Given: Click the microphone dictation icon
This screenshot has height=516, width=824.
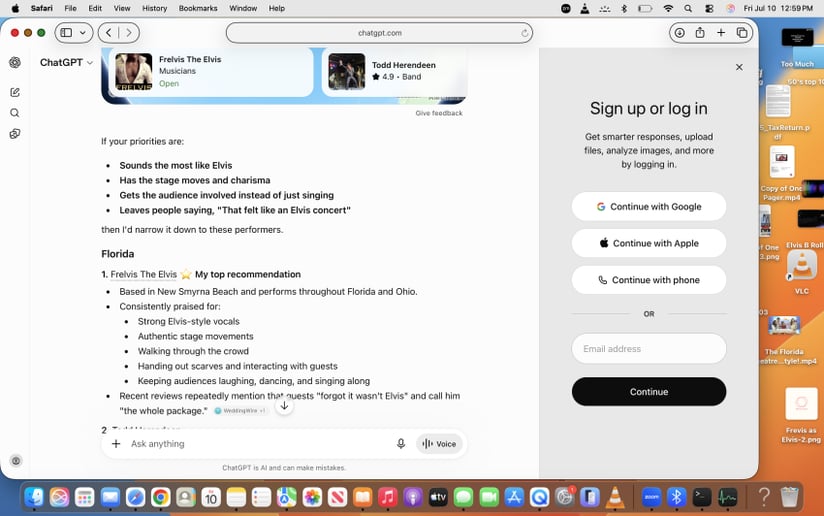Looking at the screenshot, I should coord(401,444).
